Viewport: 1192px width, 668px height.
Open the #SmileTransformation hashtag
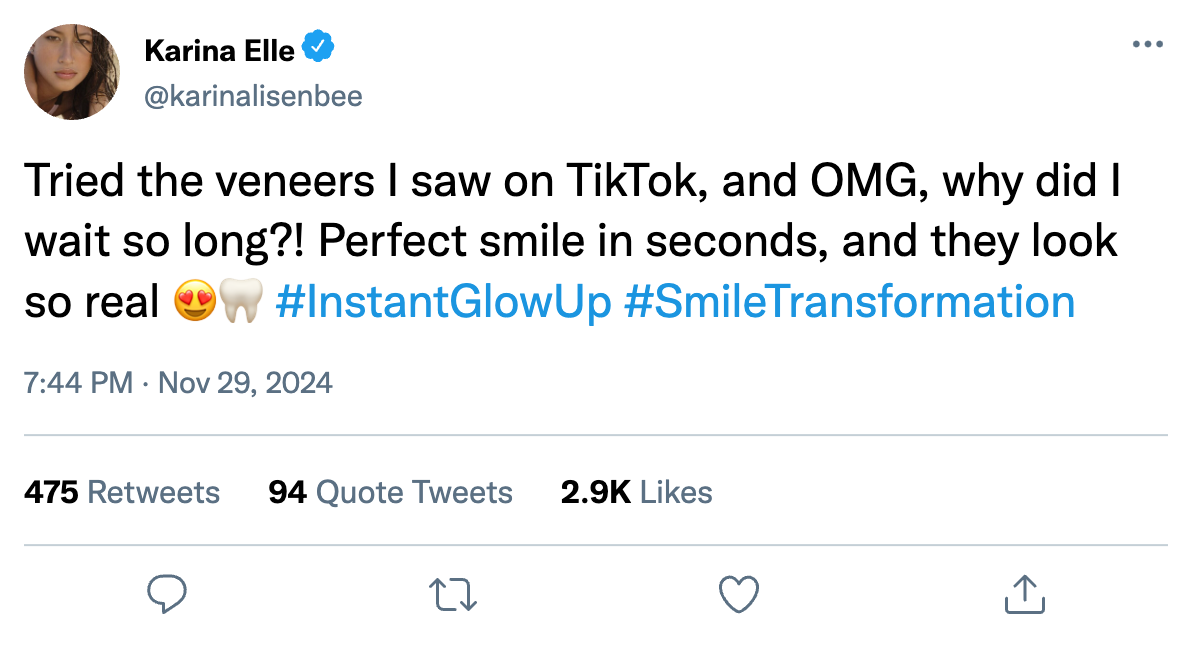point(849,301)
